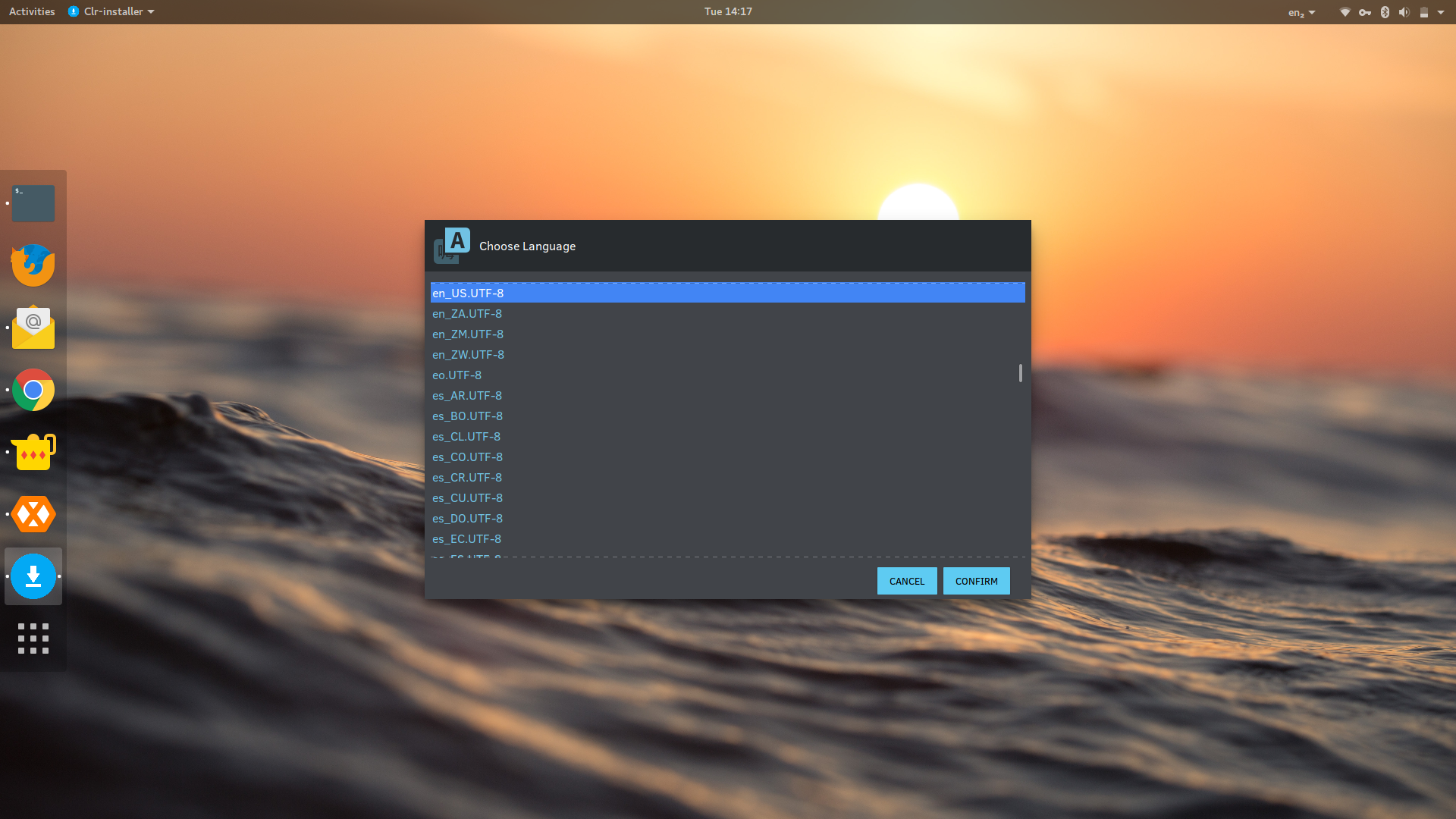Open the yellow teapot app icon
The width and height of the screenshot is (1456, 819).
(33, 452)
